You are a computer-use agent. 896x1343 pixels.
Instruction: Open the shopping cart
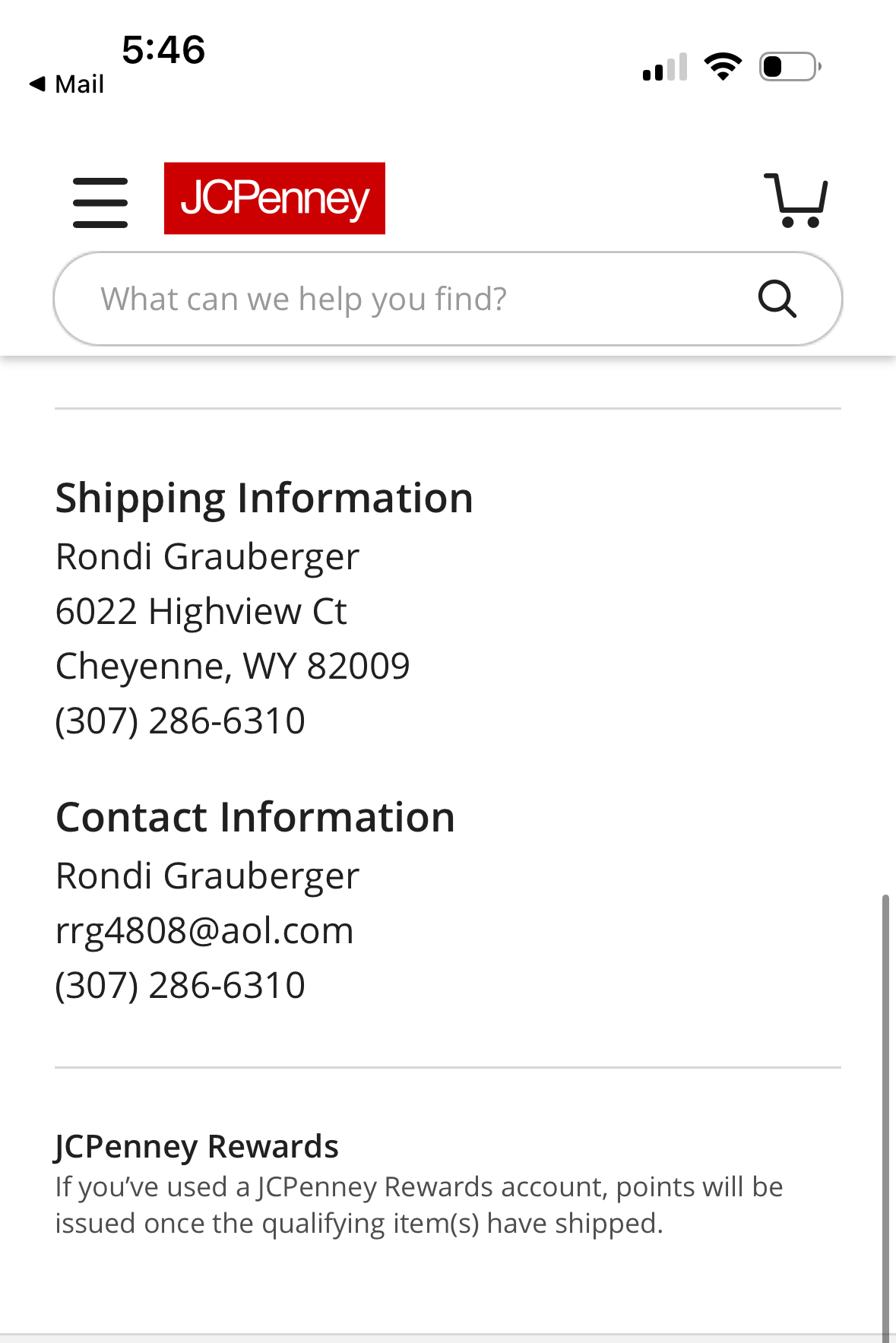coord(795,200)
